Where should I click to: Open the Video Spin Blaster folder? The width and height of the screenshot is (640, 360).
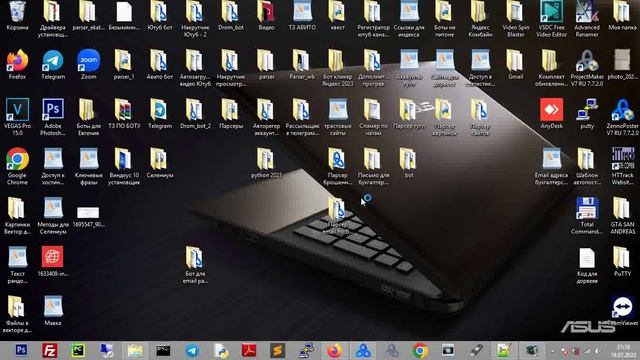tap(516, 12)
